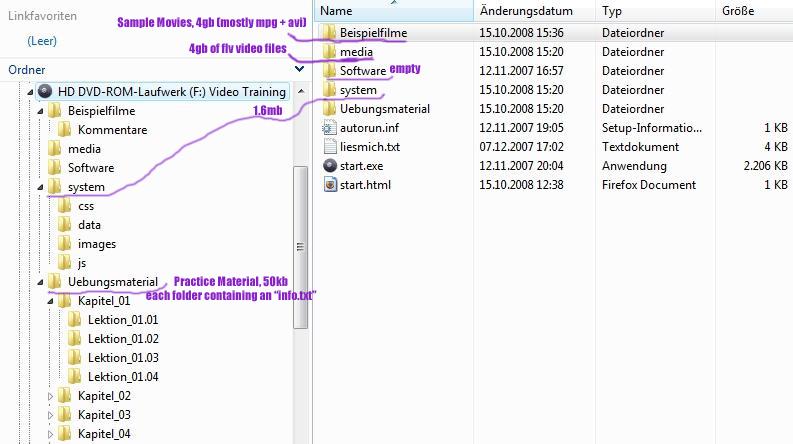The height and width of the screenshot is (444, 793).
Task: Sort by the Typ column header
Action: 656,11
